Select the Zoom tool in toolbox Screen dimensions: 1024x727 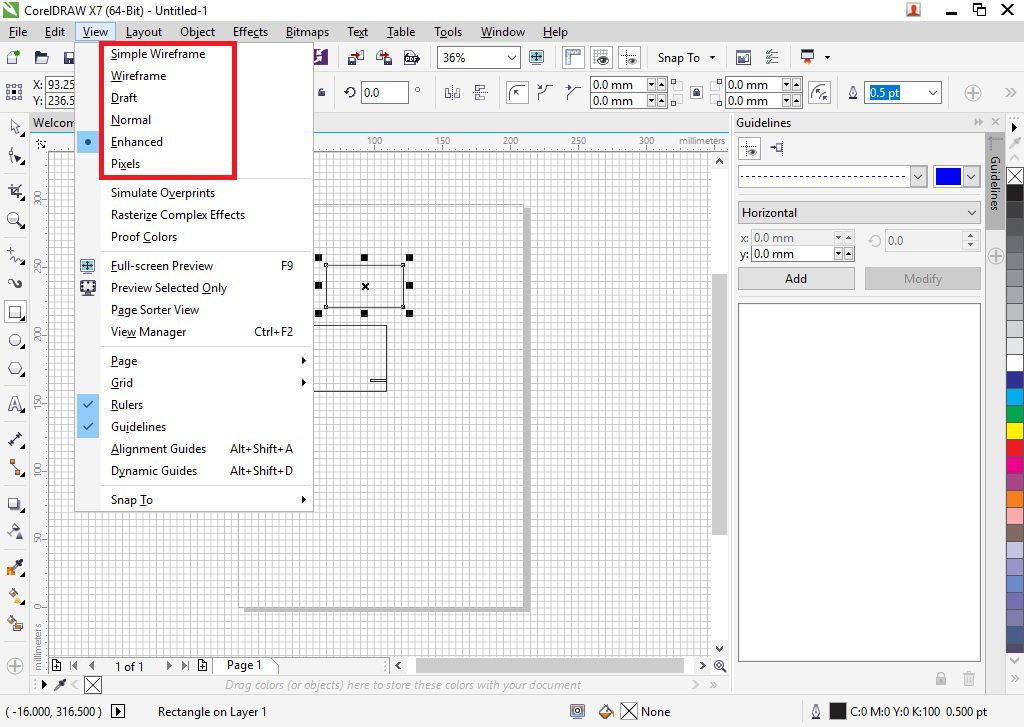[15, 219]
